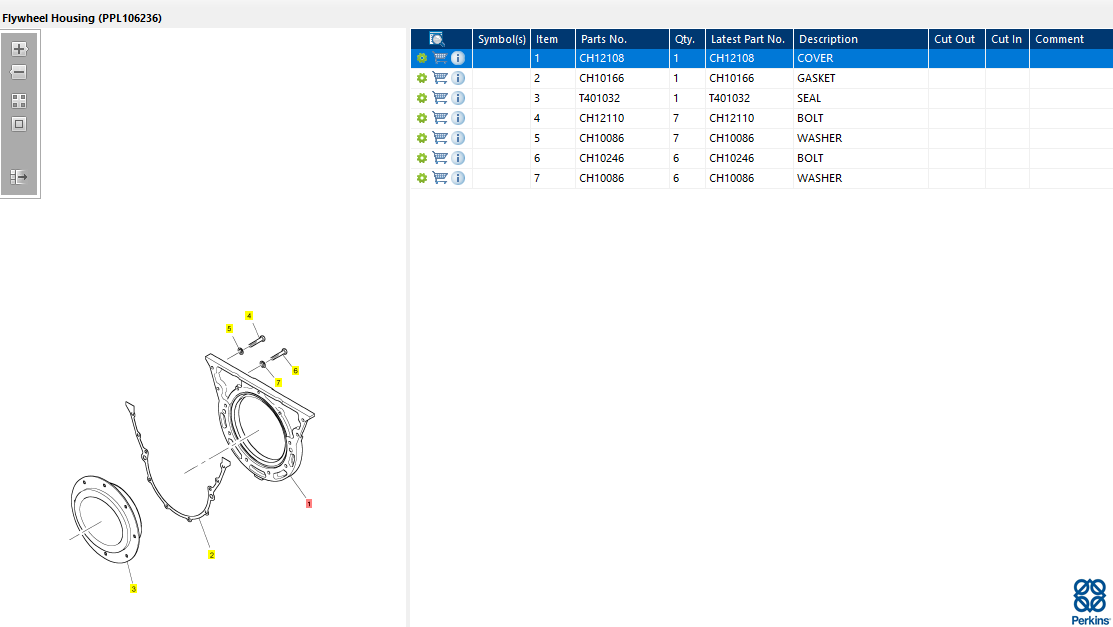Screen dimensions: 1113x627
Task: Select callout 2 on the diagram
Action: click(212, 555)
